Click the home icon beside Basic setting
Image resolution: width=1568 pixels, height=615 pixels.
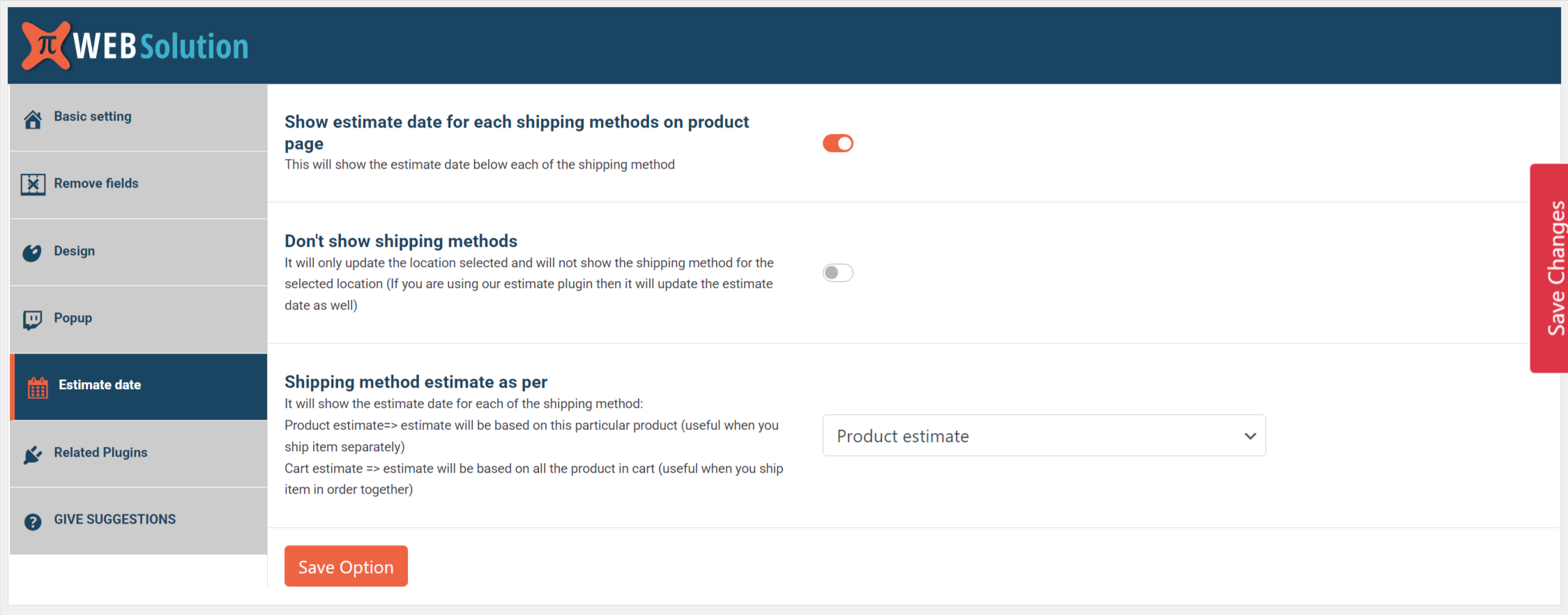pyautogui.click(x=33, y=119)
